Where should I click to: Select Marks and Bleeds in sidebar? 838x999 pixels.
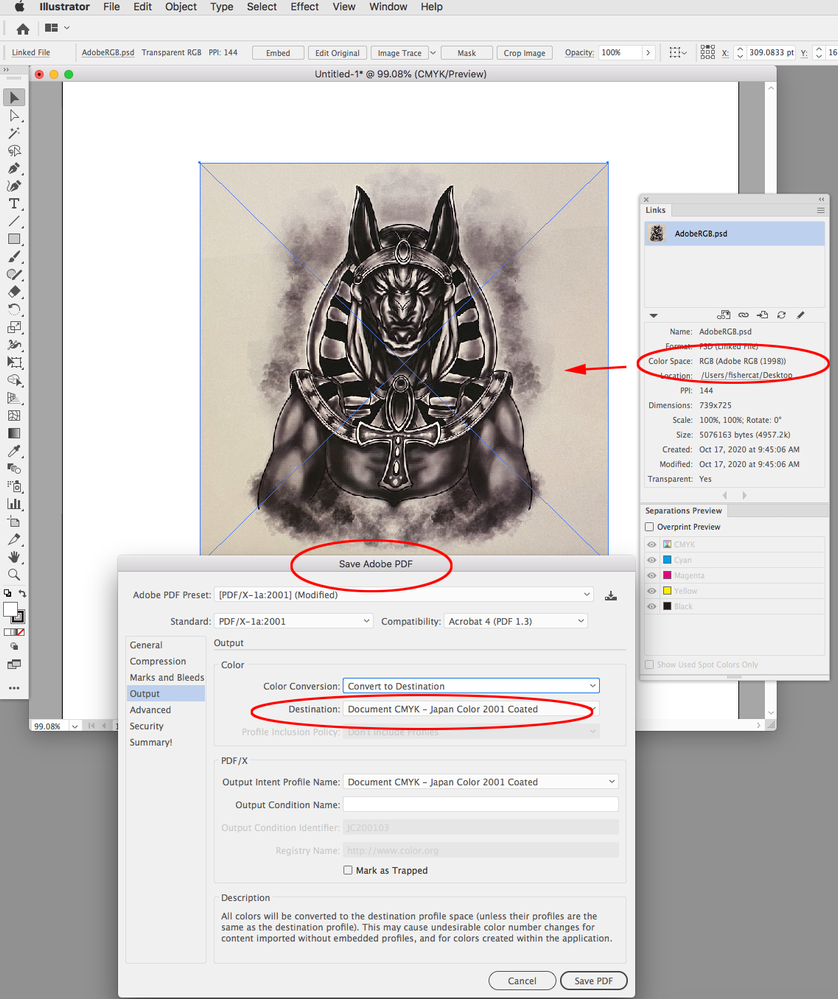click(167, 677)
